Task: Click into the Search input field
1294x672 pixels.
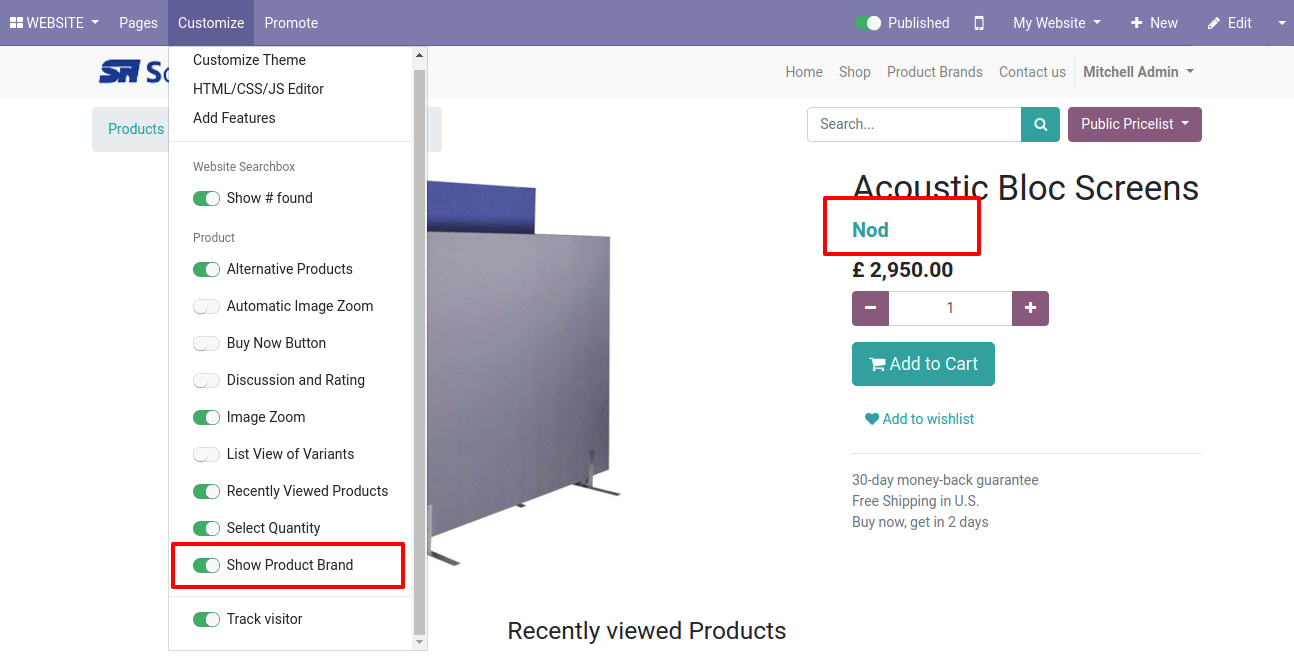Action: click(x=913, y=125)
